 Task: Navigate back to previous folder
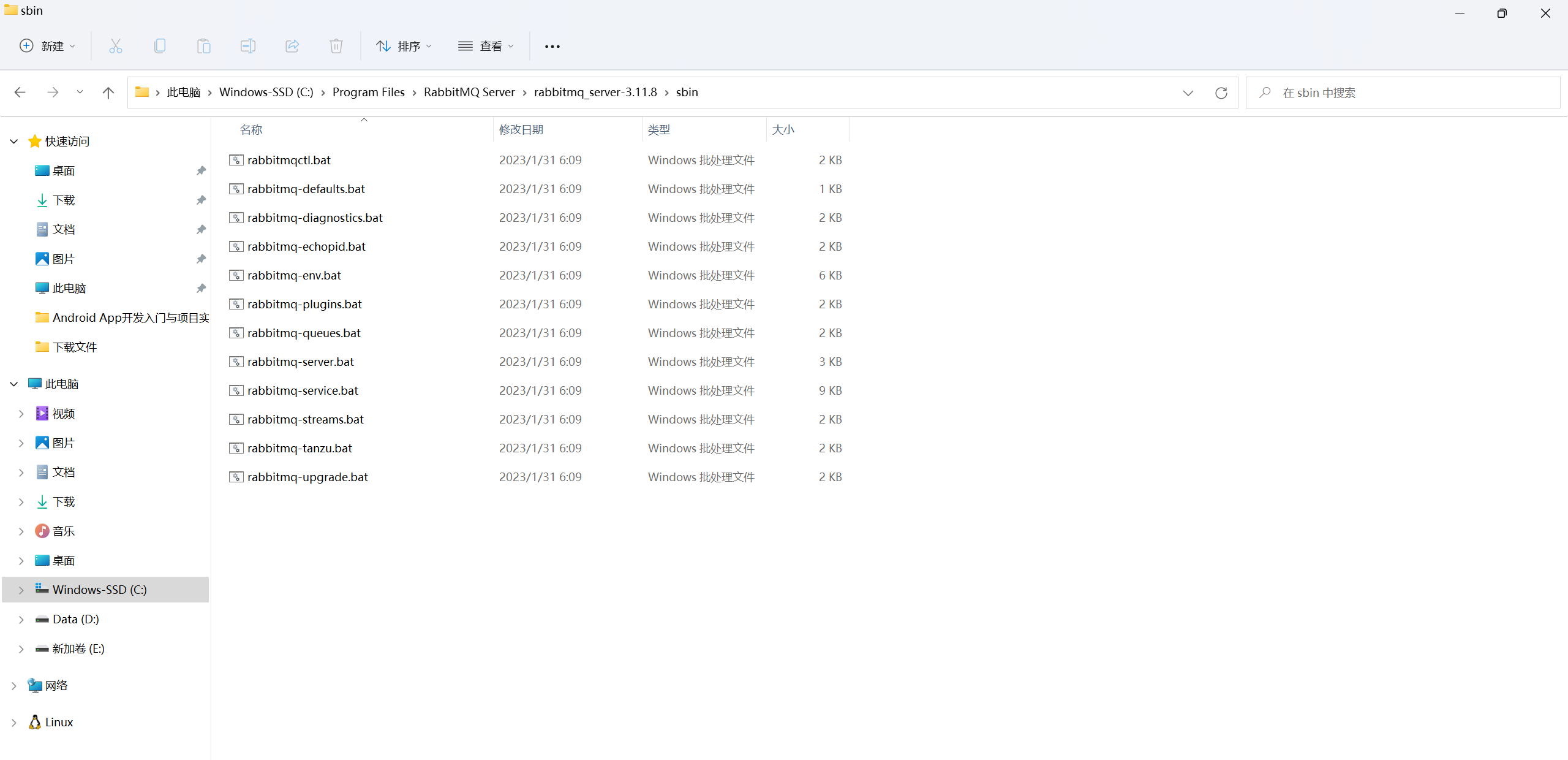[20, 93]
